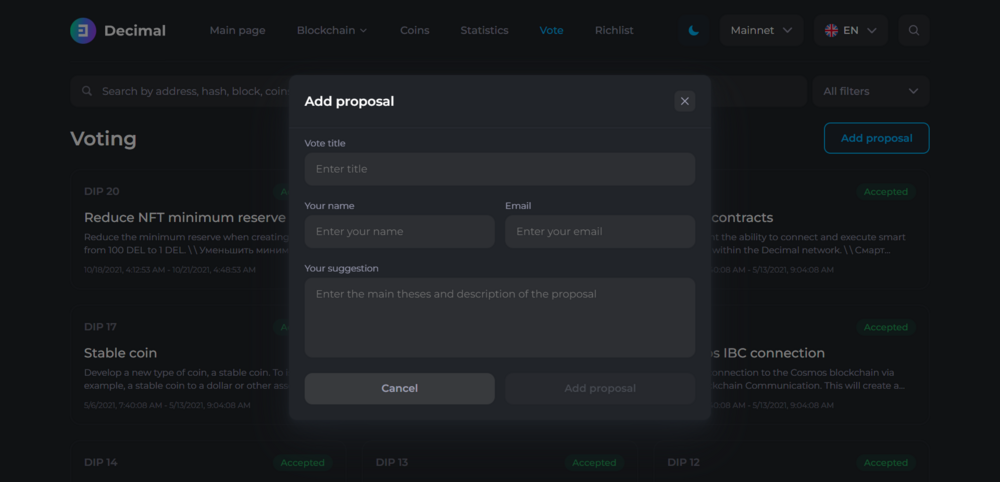Open the EN language dropdown
1000x482 pixels.
tap(850, 30)
